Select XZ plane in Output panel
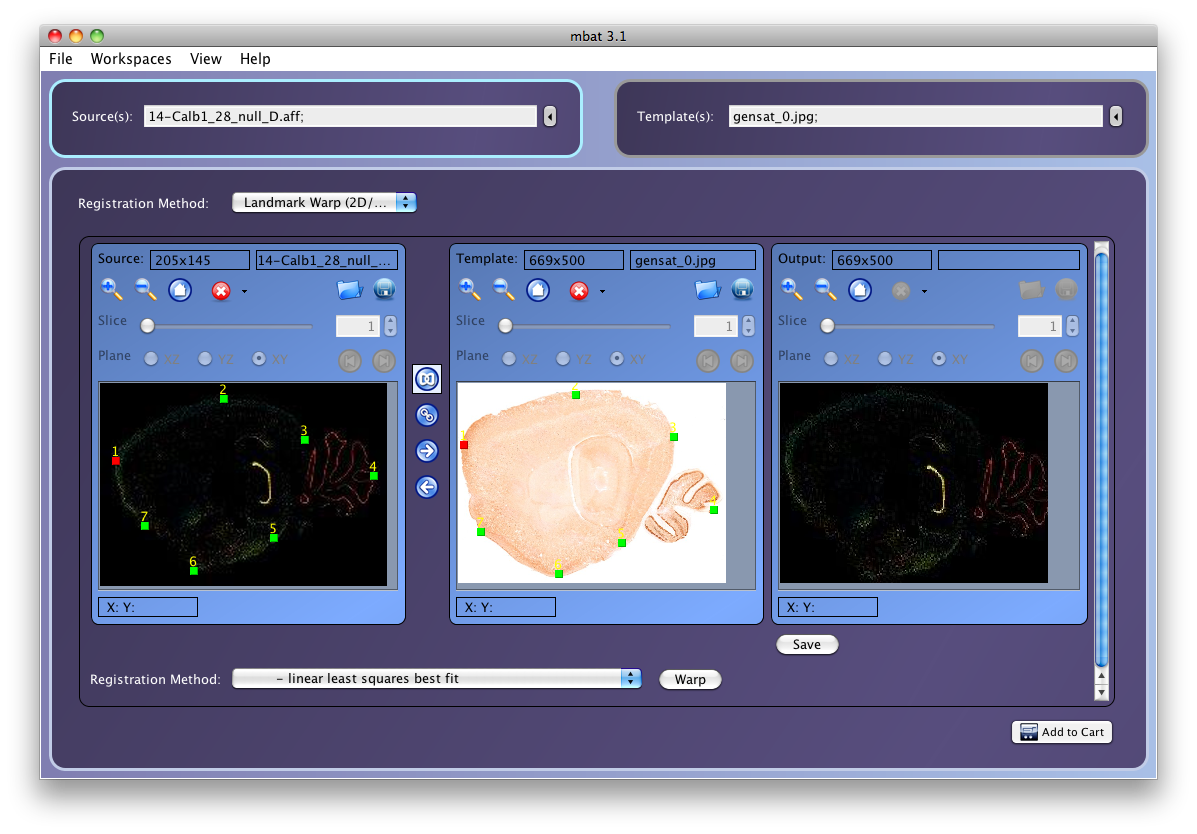The width and height of the screenshot is (1197, 834). click(831, 358)
